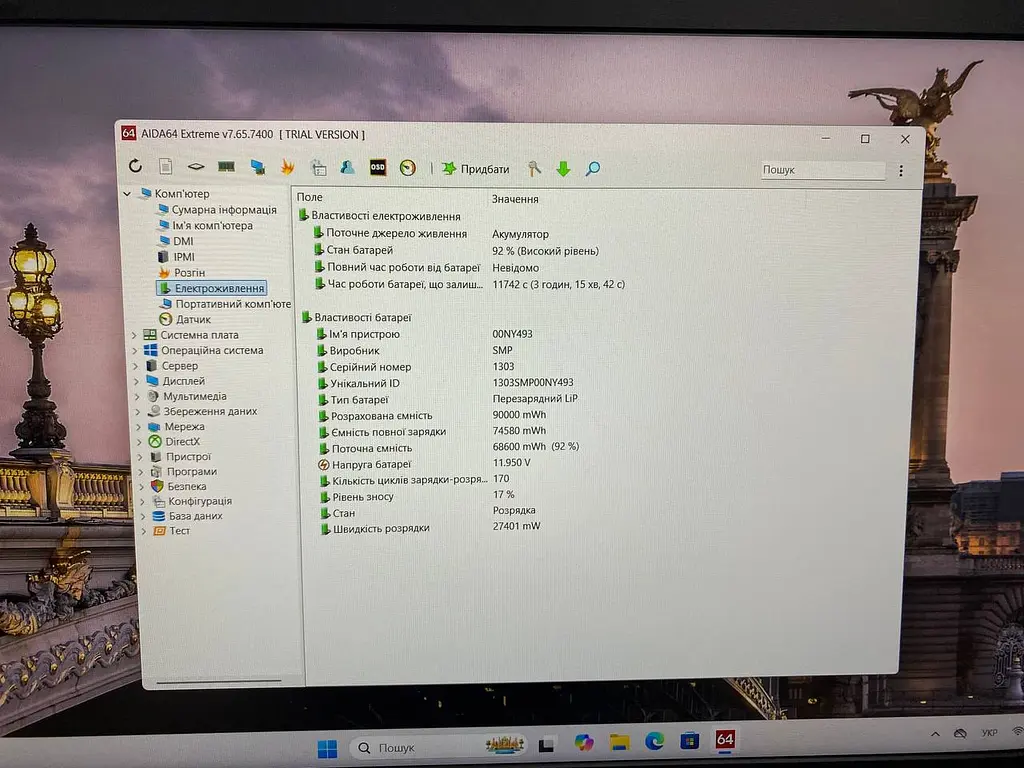
Task: Launch the system stability test flame icon
Action: pyautogui.click(x=287, y=167)
